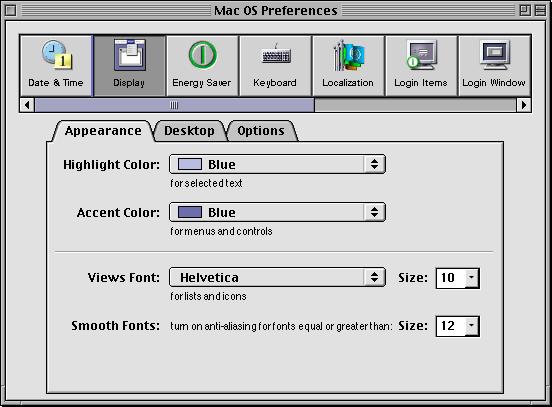This screenshot has width=552, height=407.
Task: Open the Accent Color popup menu
Action: point(277,212)
